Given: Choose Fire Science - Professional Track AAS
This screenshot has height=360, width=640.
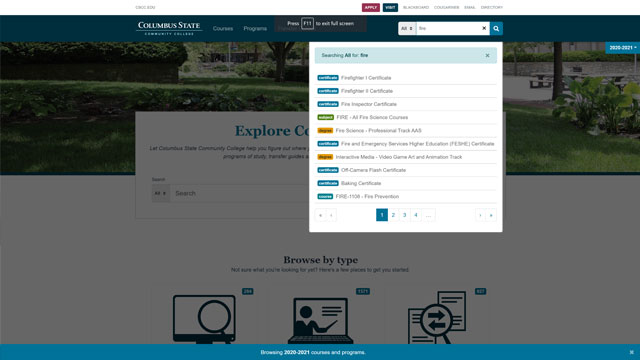Looking at the screenshot, I should coord(378,131).
